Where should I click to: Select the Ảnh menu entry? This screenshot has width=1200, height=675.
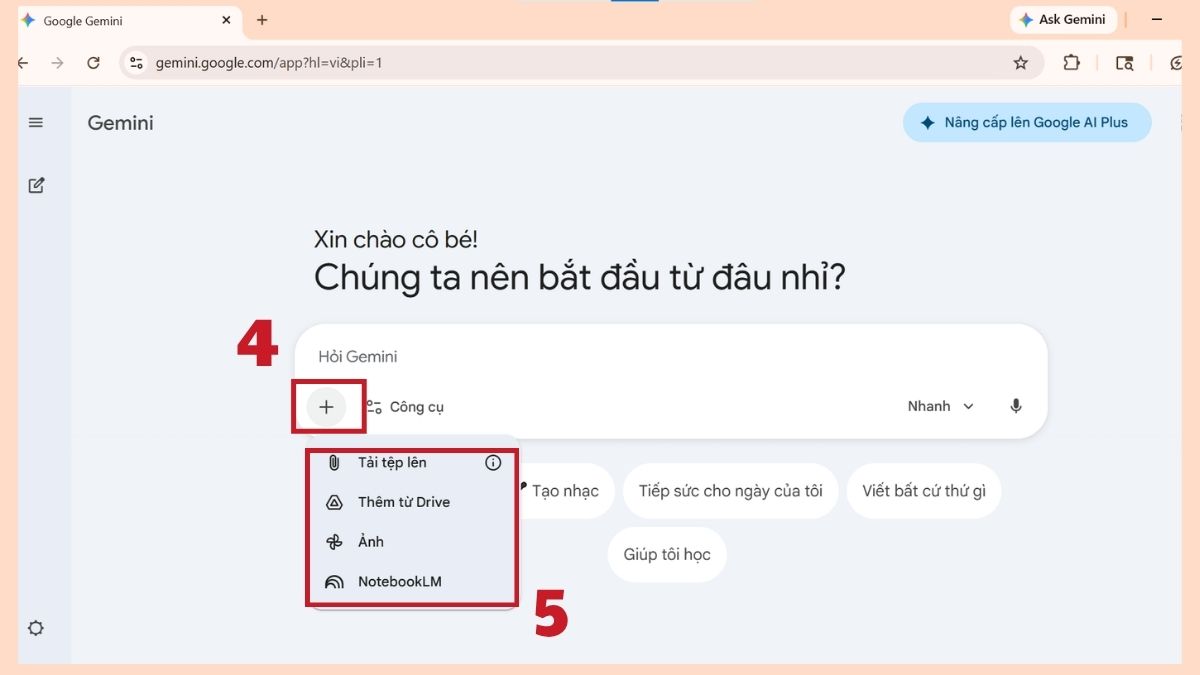[412, 542]
